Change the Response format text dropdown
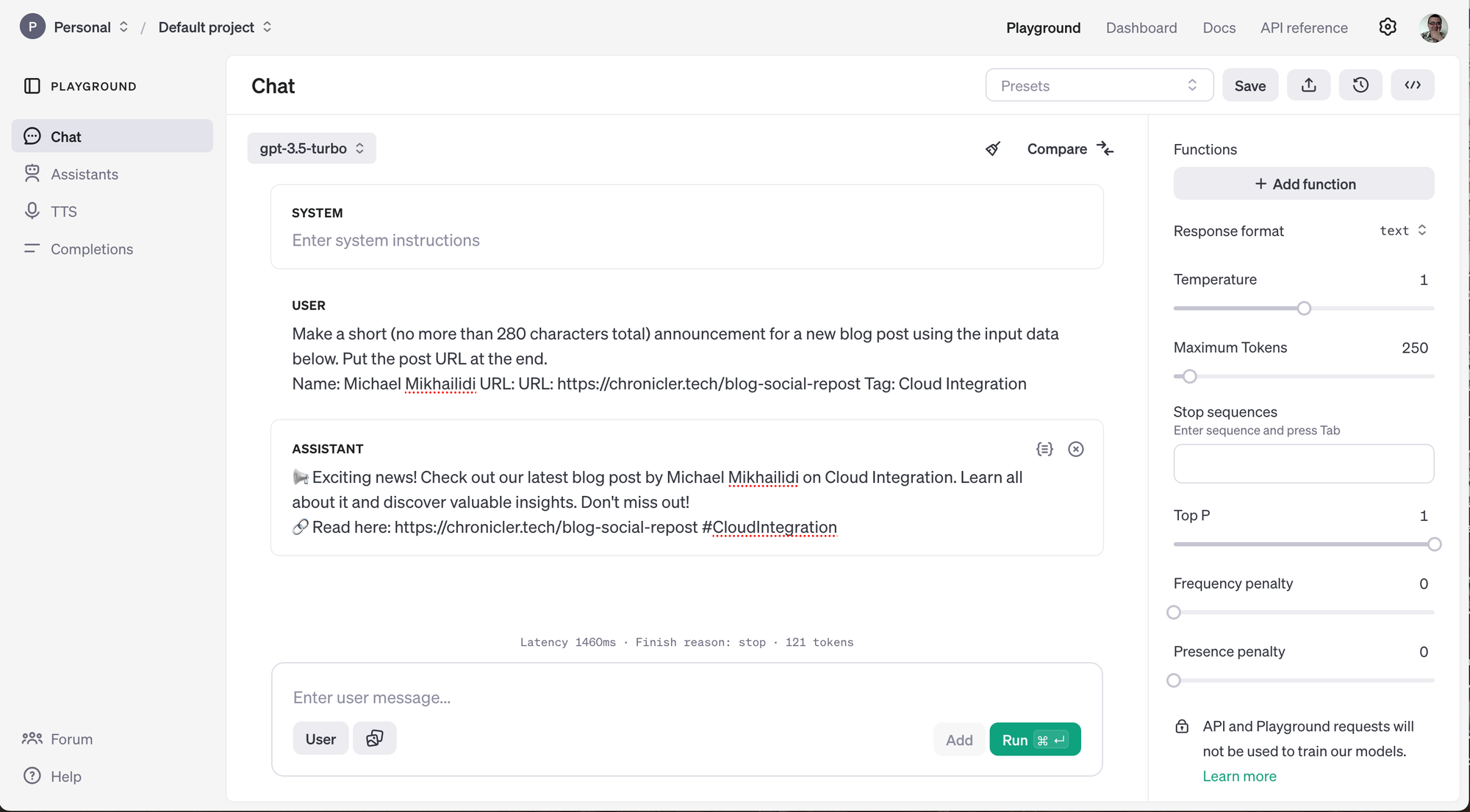This screenshot has height=812, width=1470. point(1402,231)
